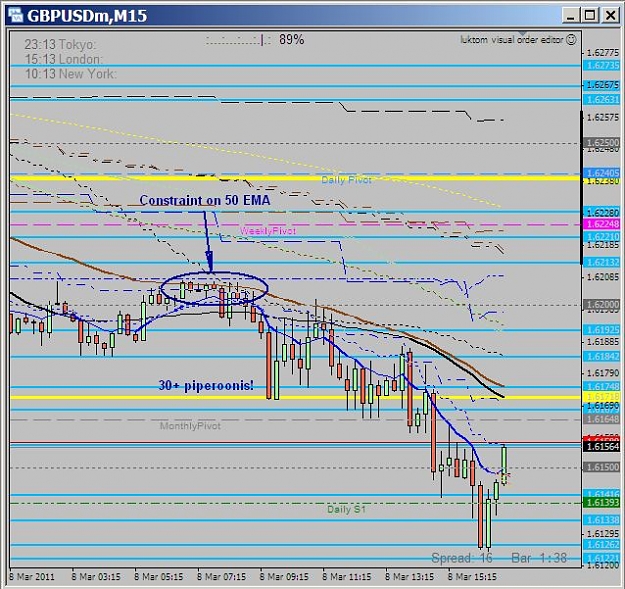Click the 1.61262 price tag
Image resolution: width=625 pixels, height=589 pixels.
click(601, 544)
